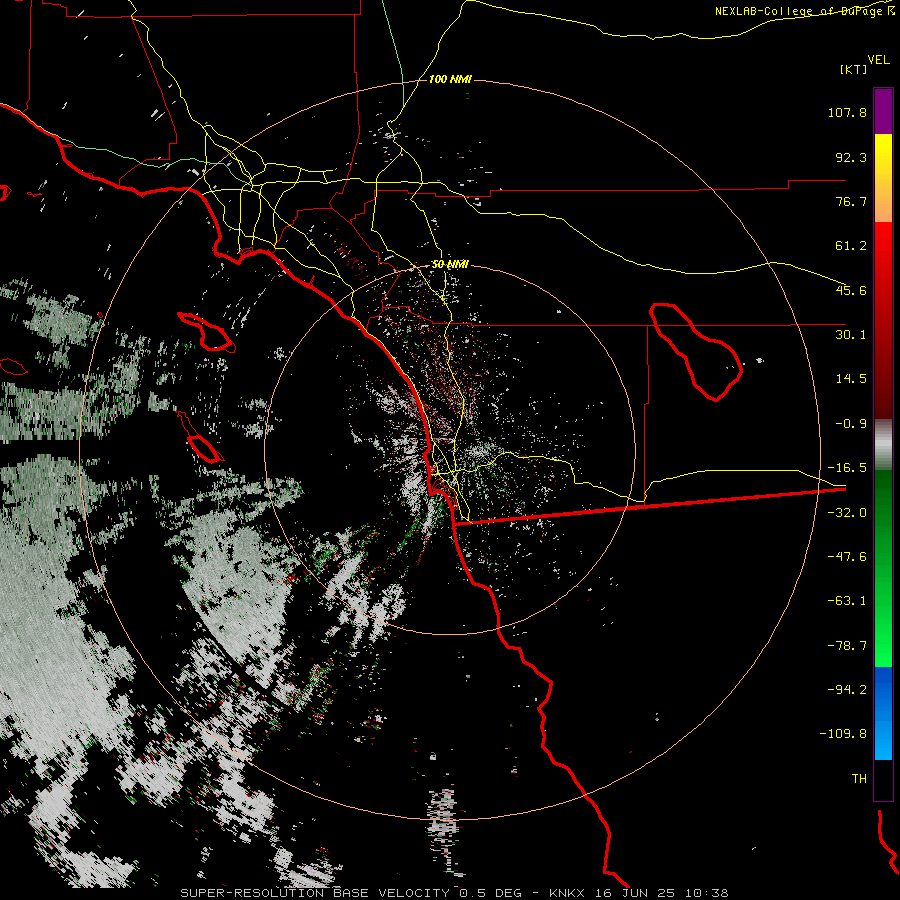Select the 45.6 value on the velocity scale
Screen dimensions: 900x900
pyautogui.click(x=851, y=290)
